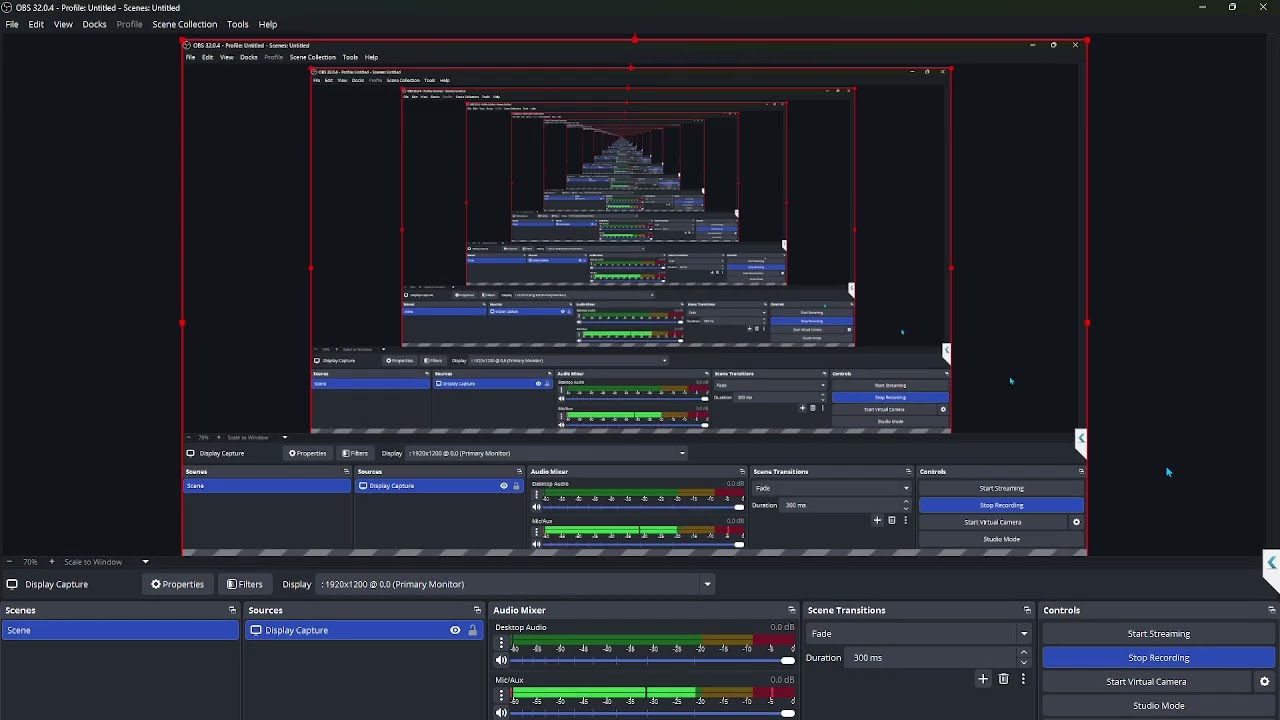Click the Desktop Audio 0.0 dB readout
The width and height of the screenshot is (1280, 720).
coord(782,627)
